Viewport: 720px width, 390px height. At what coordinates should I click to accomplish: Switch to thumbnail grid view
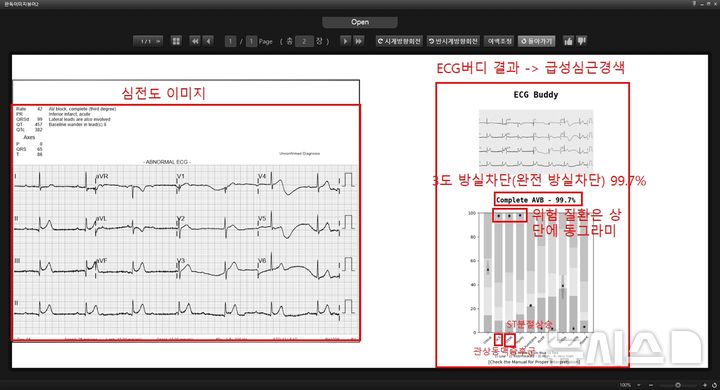pos(176,41)
